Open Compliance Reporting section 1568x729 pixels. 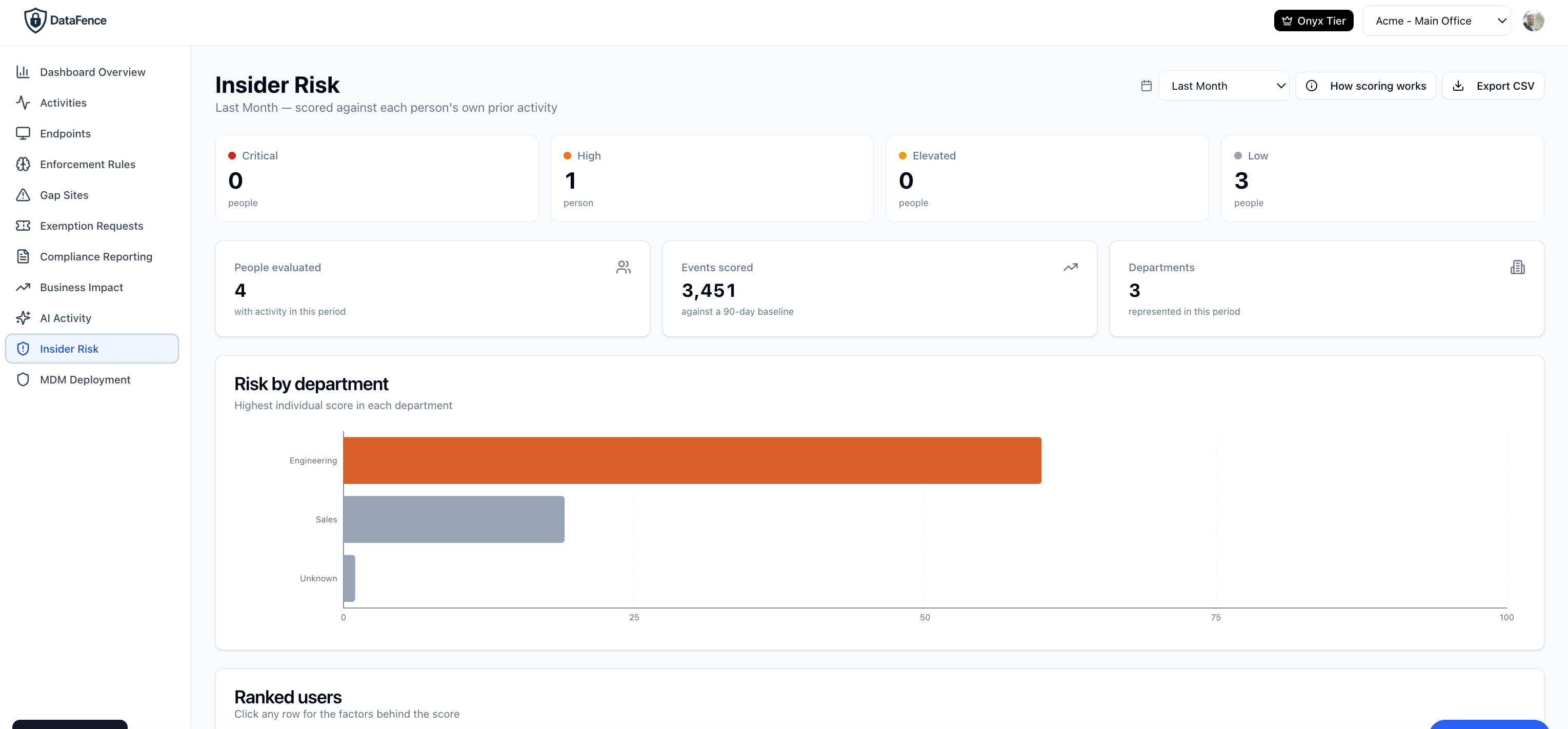coord(92,256)
